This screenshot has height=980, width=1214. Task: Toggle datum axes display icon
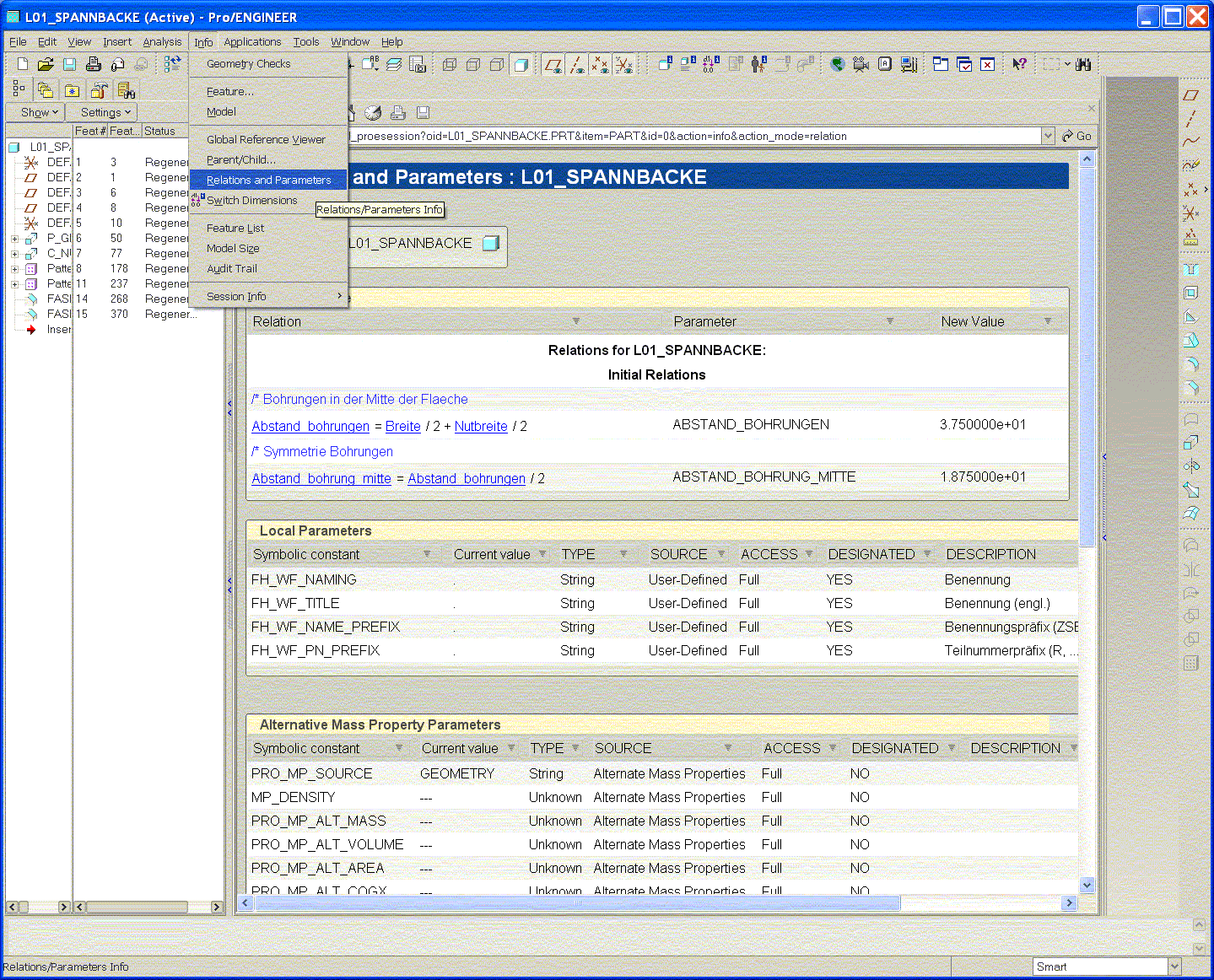577,64
